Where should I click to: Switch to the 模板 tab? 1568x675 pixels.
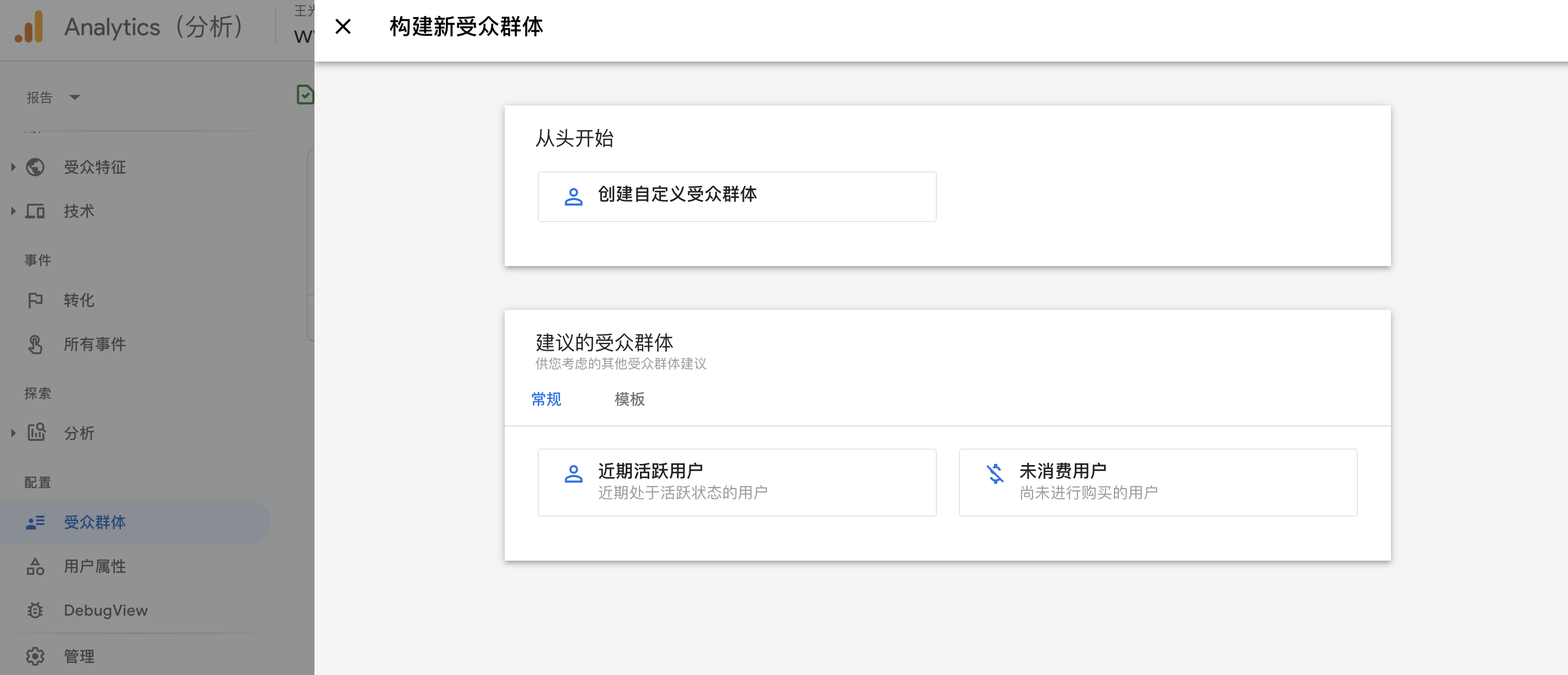coord(630,399)
